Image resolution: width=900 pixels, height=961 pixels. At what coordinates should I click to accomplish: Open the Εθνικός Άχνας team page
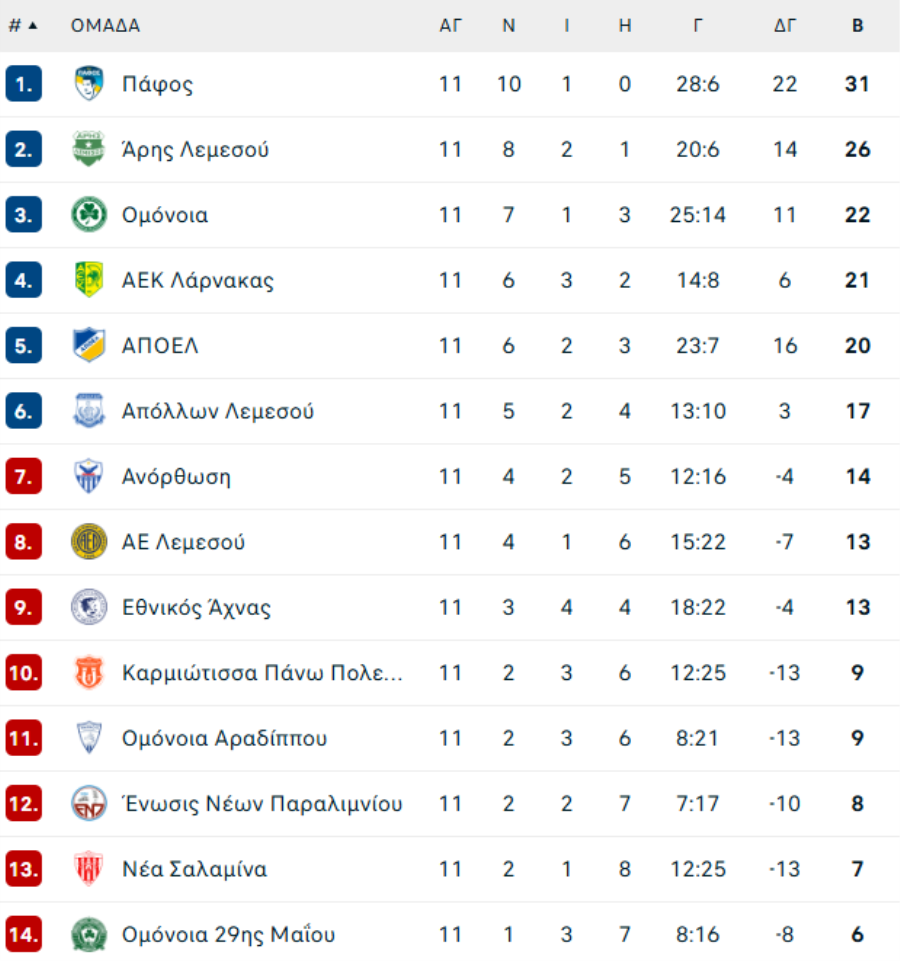(x=196, y=607)
